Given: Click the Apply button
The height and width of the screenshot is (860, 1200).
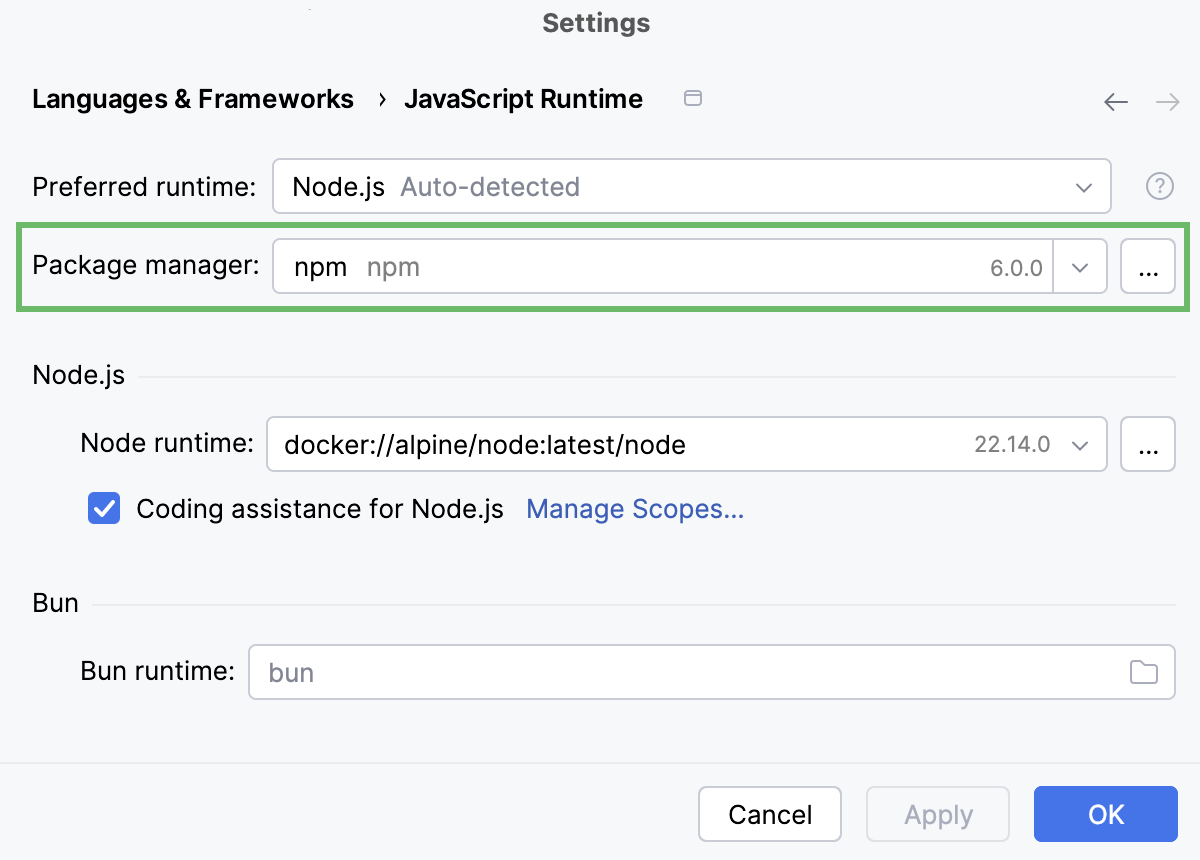Looking at the screenshot, I should pos(937,814).
